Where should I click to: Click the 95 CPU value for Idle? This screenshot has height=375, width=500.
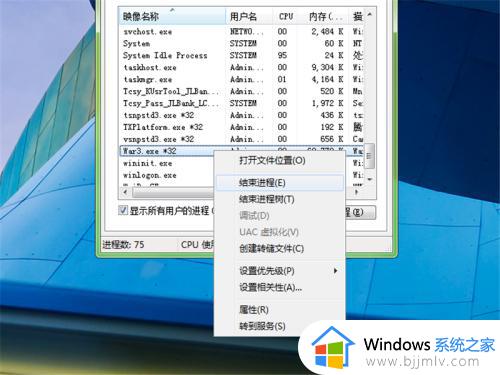coord(282,55)
